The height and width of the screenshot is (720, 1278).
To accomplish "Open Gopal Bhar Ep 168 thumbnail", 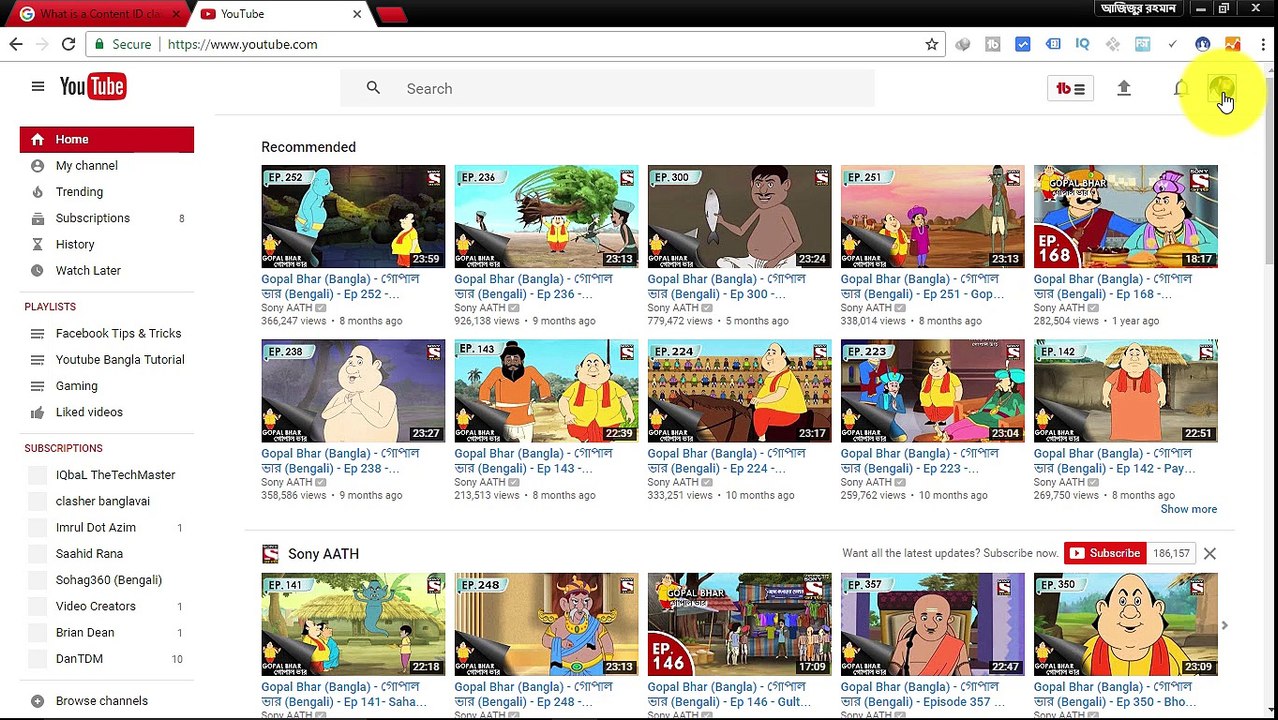I will pos(1126,217).
